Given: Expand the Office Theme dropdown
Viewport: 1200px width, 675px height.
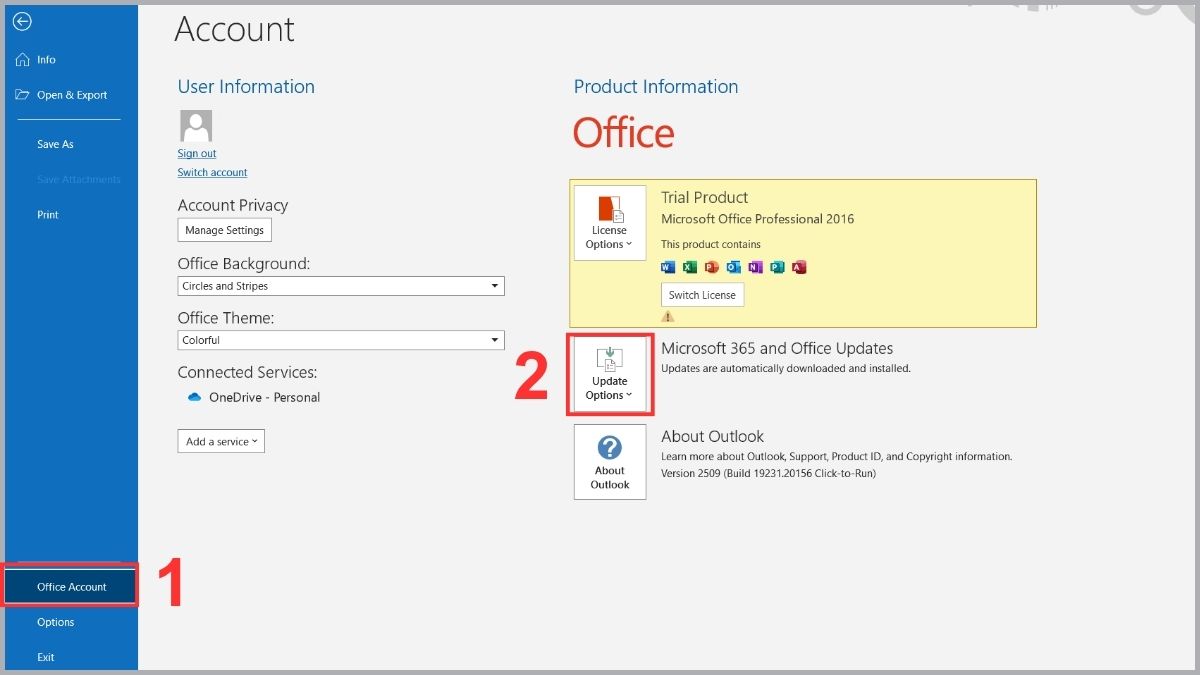Looking at the screenshot, I should point(341,340).
